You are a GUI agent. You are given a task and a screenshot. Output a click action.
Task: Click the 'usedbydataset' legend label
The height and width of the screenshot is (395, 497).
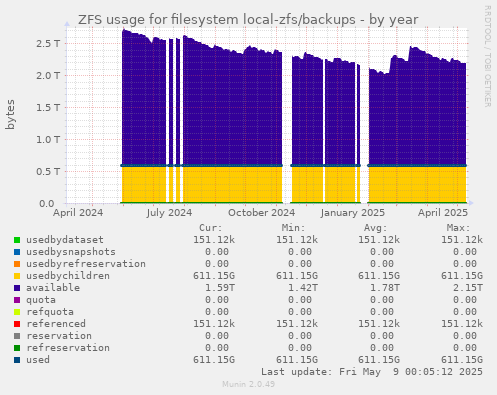click(65, 240)
